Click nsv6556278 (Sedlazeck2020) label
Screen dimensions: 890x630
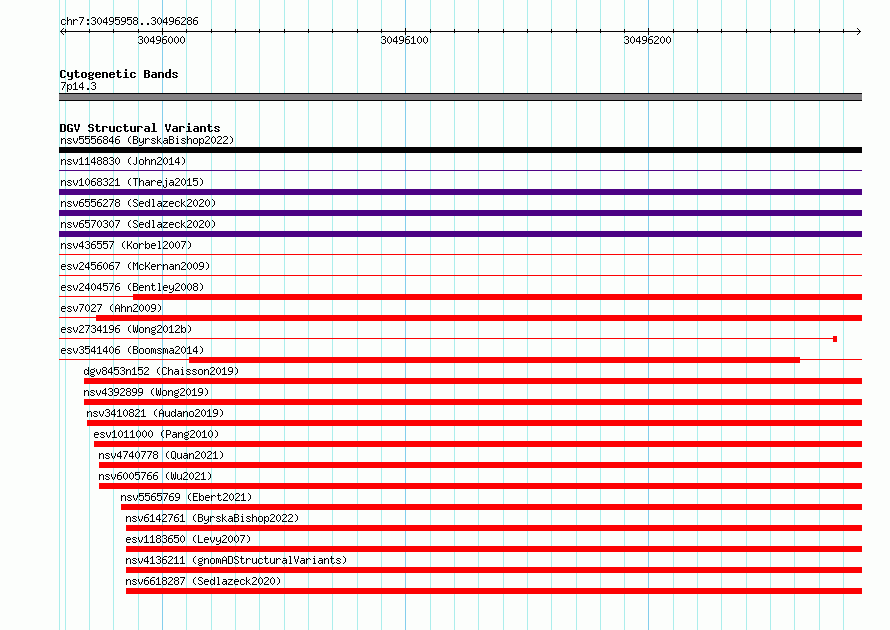(x=138, y=203)
